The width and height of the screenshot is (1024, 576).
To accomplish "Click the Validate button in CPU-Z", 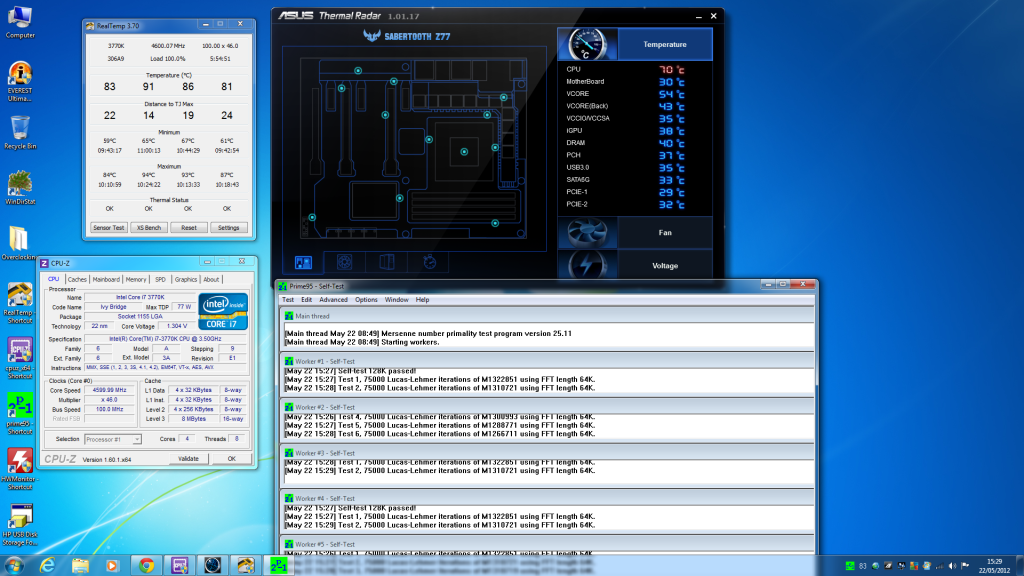I will coord(188,459).
